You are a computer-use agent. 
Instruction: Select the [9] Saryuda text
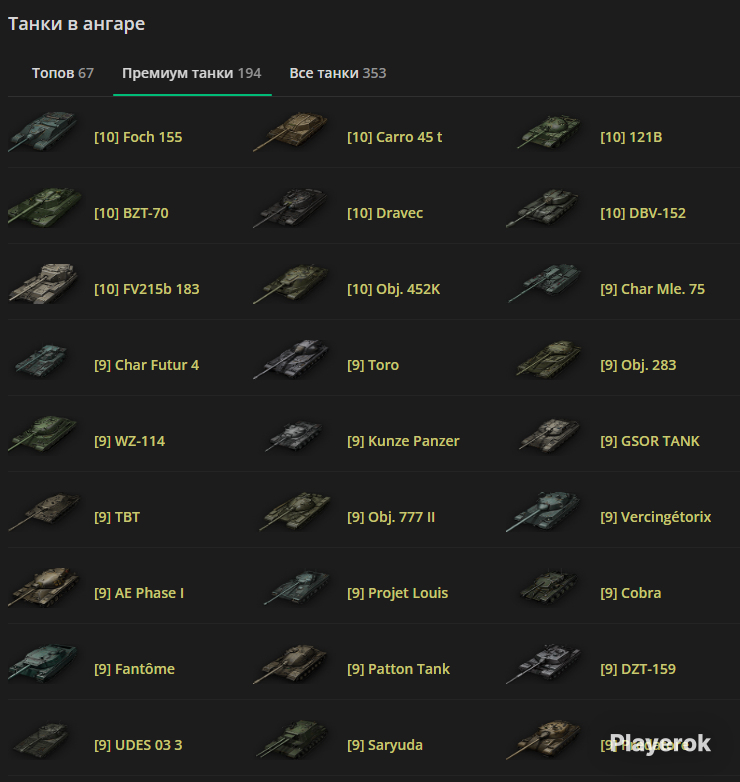[385, 745]
